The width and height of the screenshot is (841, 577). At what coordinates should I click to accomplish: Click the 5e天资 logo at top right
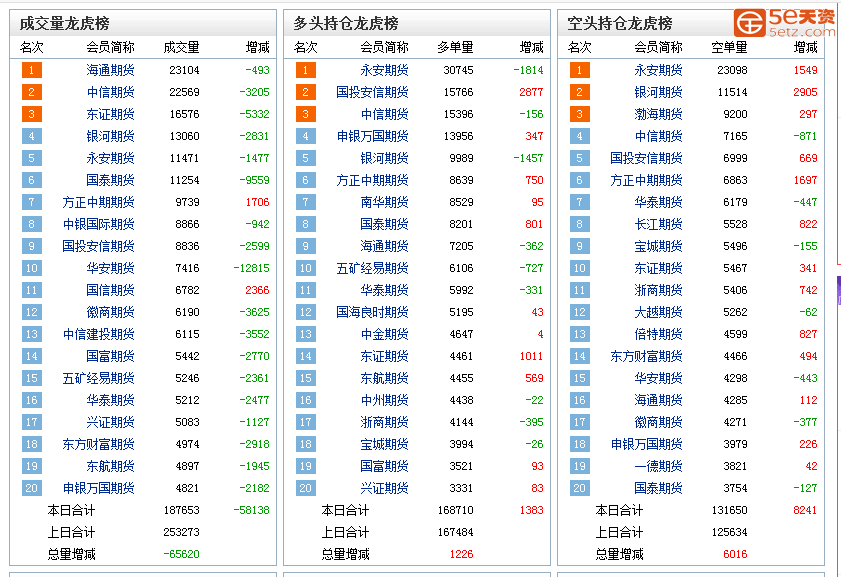pyautogui.click(x=785, y=22)
